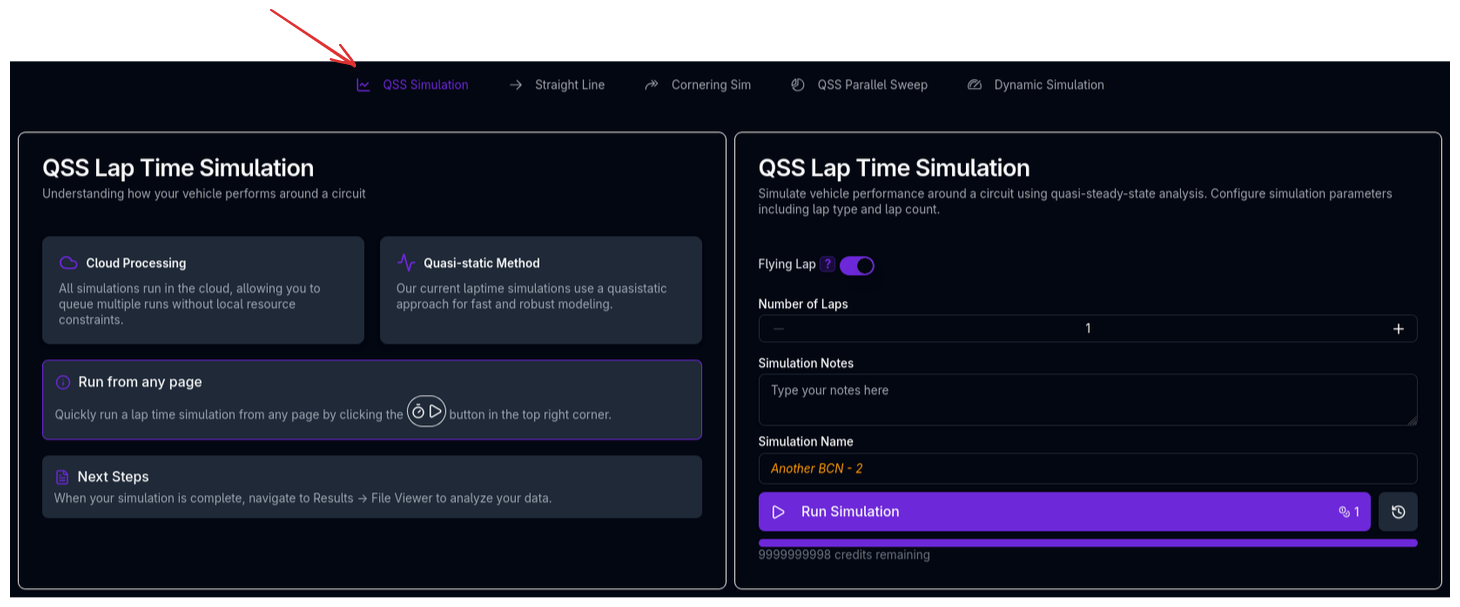1460x607 pixels.
Task: Click the Flying Lap help question mark
Action: pos(826,264)
